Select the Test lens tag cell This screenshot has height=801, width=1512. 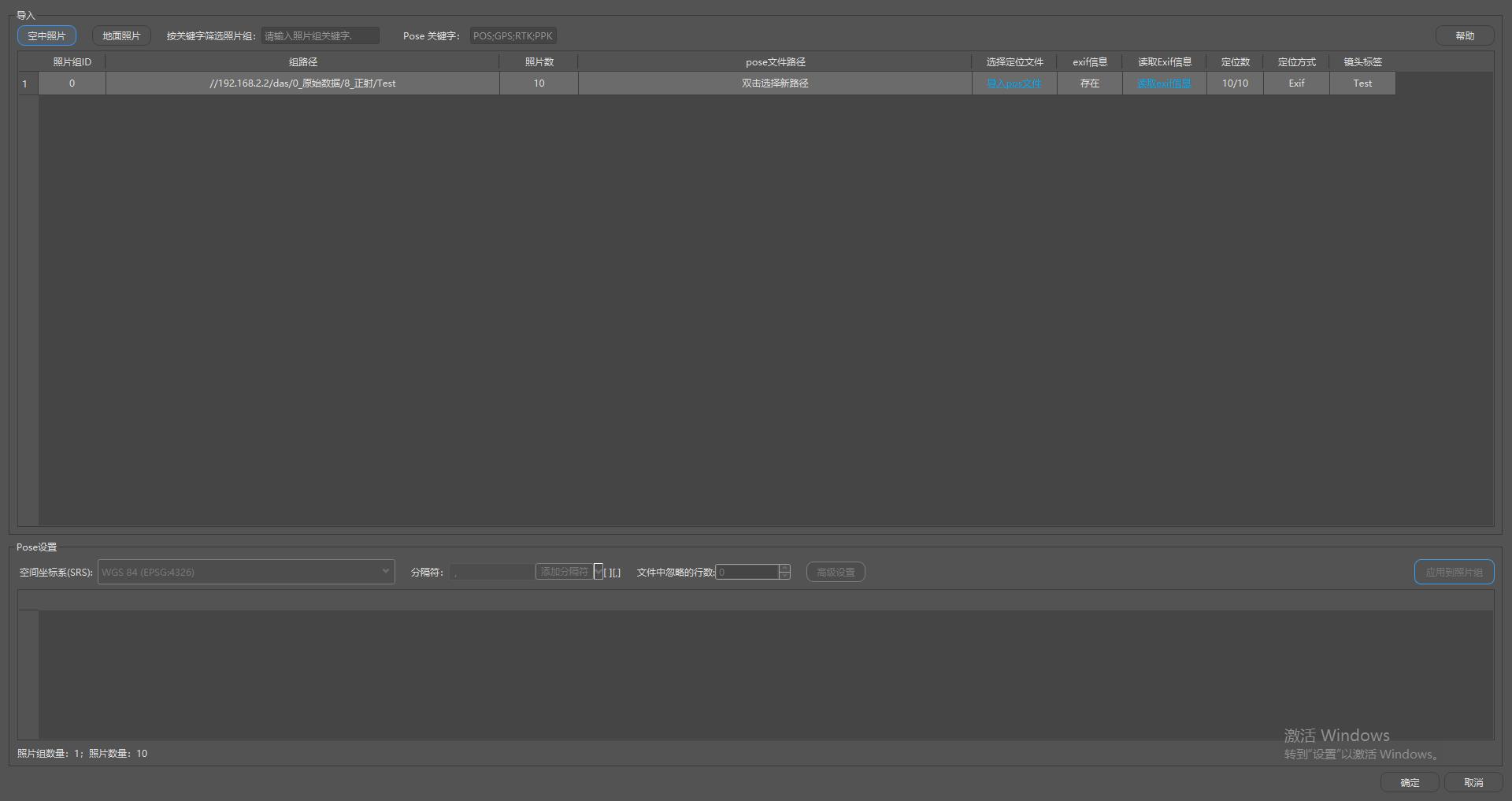[x=1362, y=83]
